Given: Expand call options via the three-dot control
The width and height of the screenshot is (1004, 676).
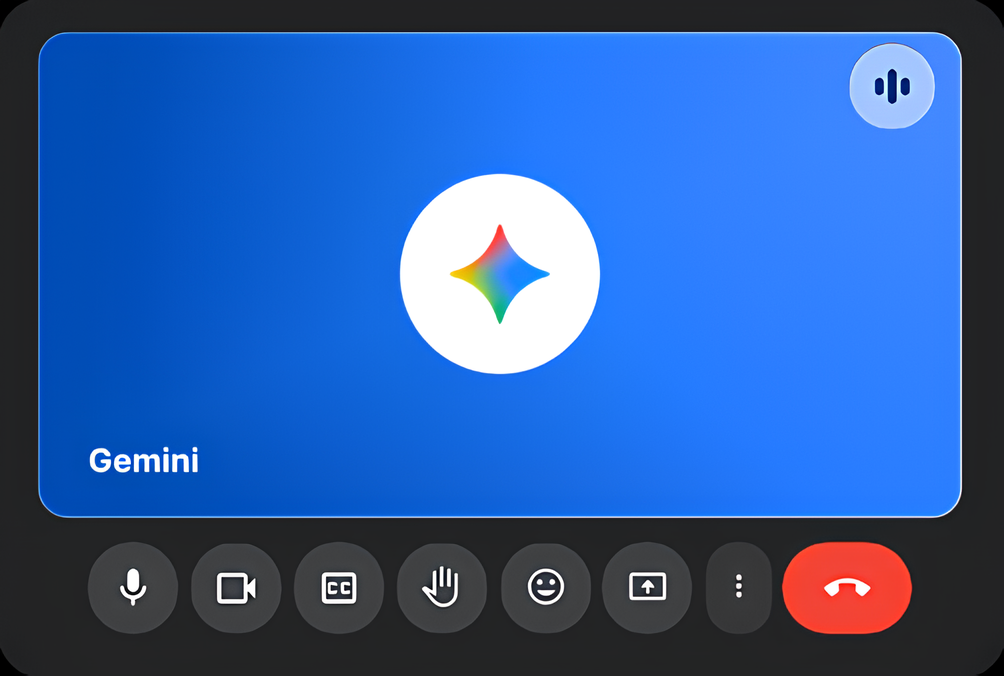Looking at the screenshot, I should click(738, 589).
